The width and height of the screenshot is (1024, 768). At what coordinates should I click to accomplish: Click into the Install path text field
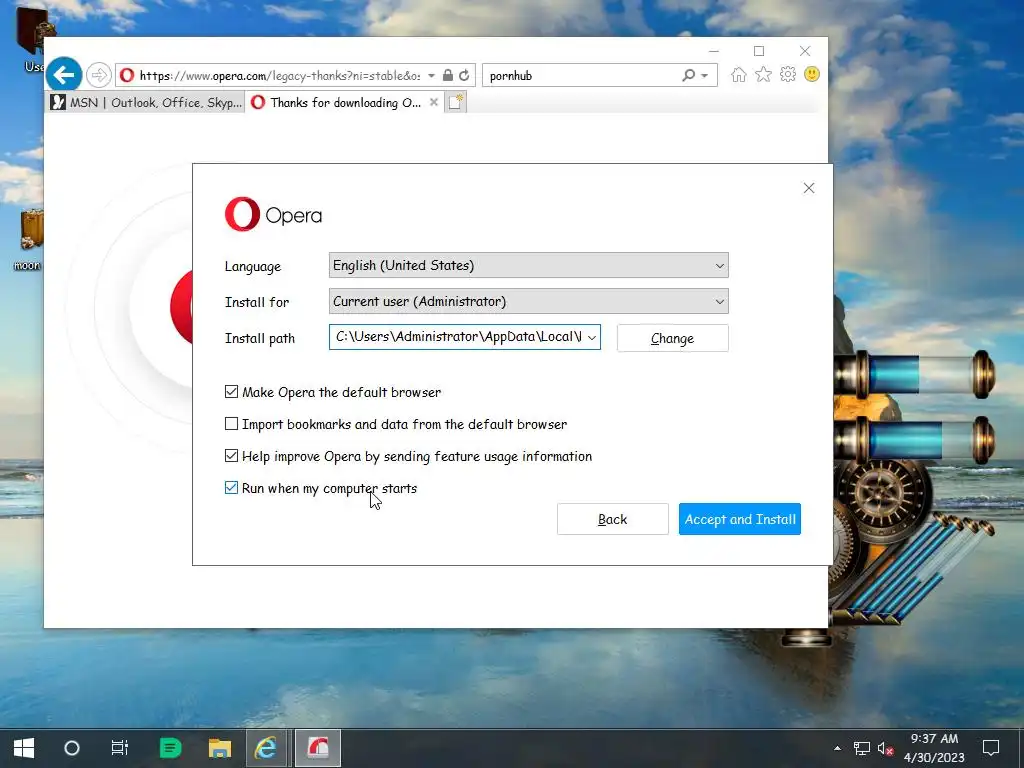457,337
